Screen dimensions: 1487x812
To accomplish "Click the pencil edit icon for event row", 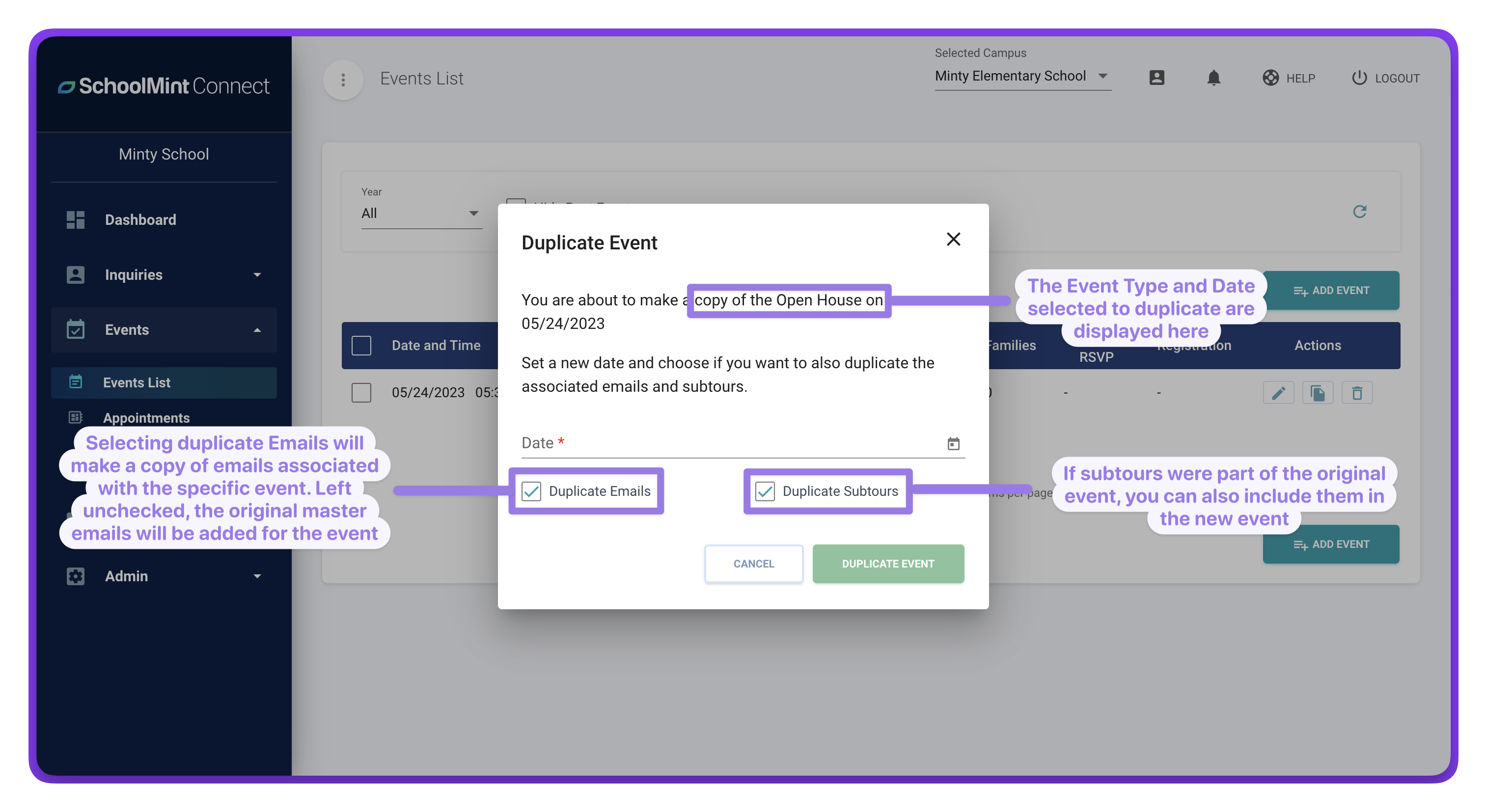I will (x=1278, y=393).
